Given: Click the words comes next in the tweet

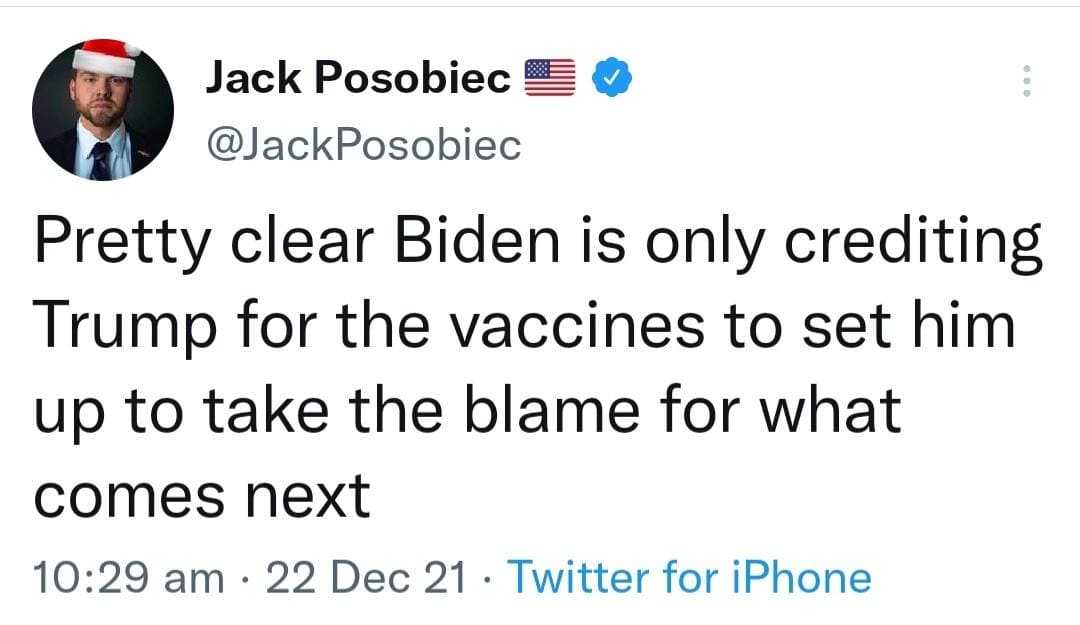Looking at the screenshot, I should click(202, 494).
